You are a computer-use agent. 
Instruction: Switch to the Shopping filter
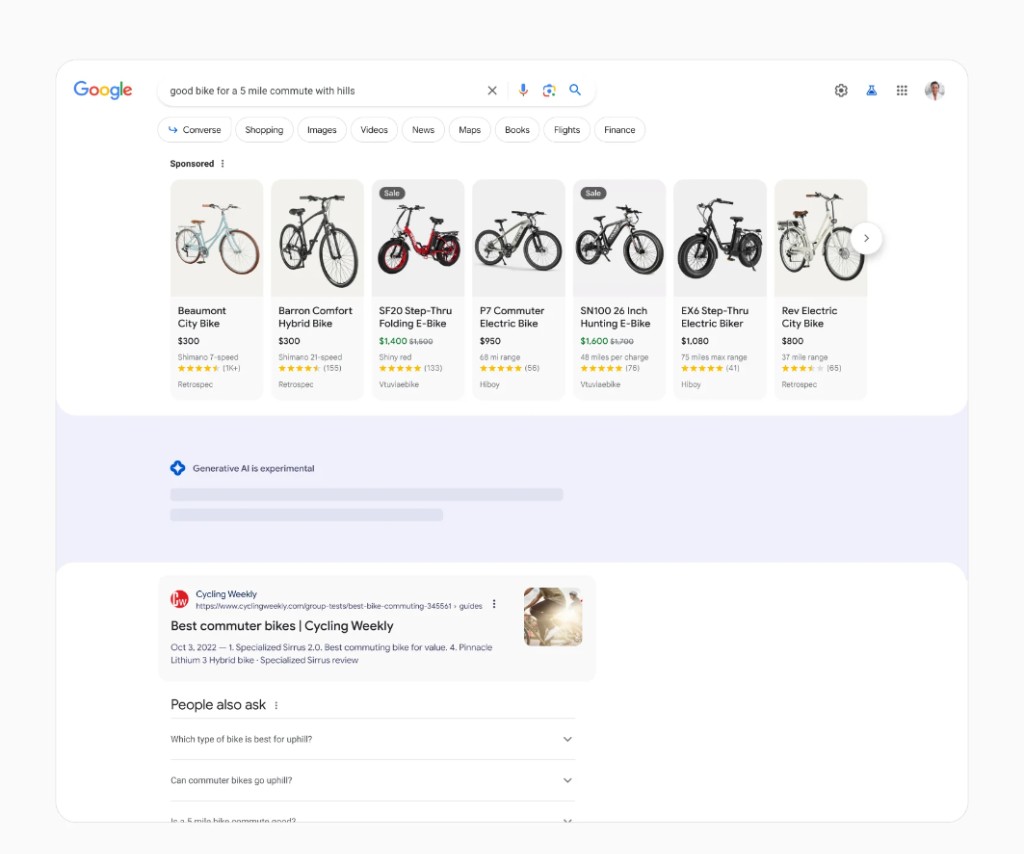[264, 130]
